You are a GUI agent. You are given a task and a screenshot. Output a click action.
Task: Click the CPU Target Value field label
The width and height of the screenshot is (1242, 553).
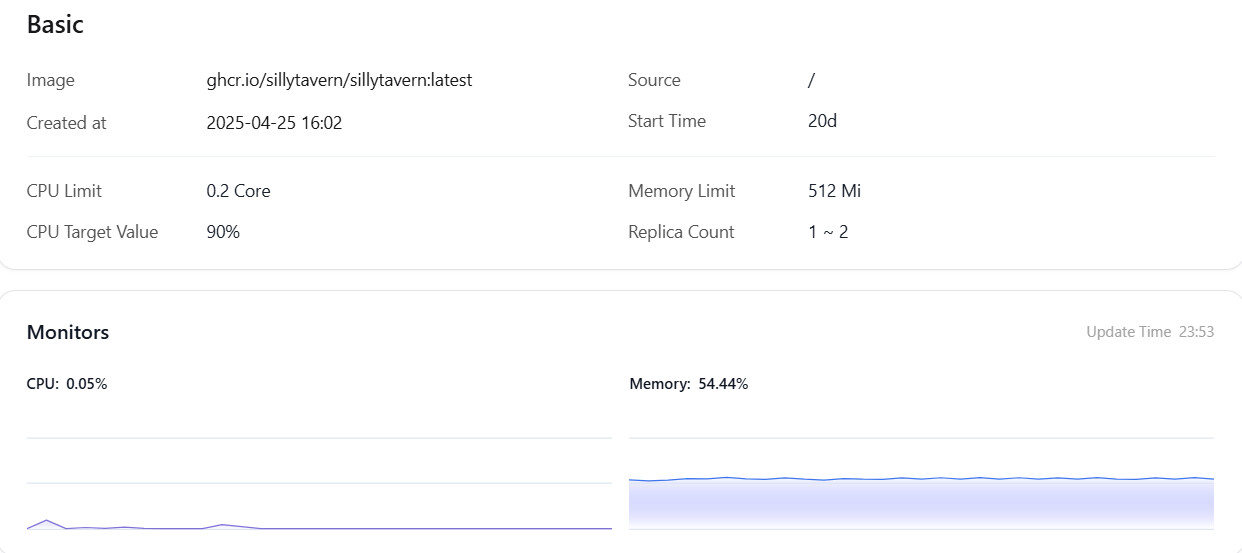(92, 232)
